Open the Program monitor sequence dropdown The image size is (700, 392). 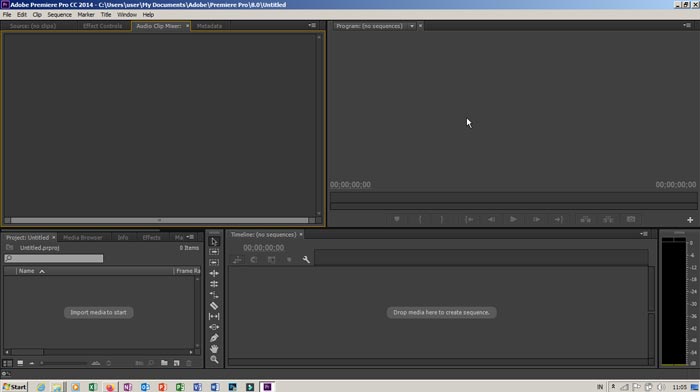click(412, 26)
